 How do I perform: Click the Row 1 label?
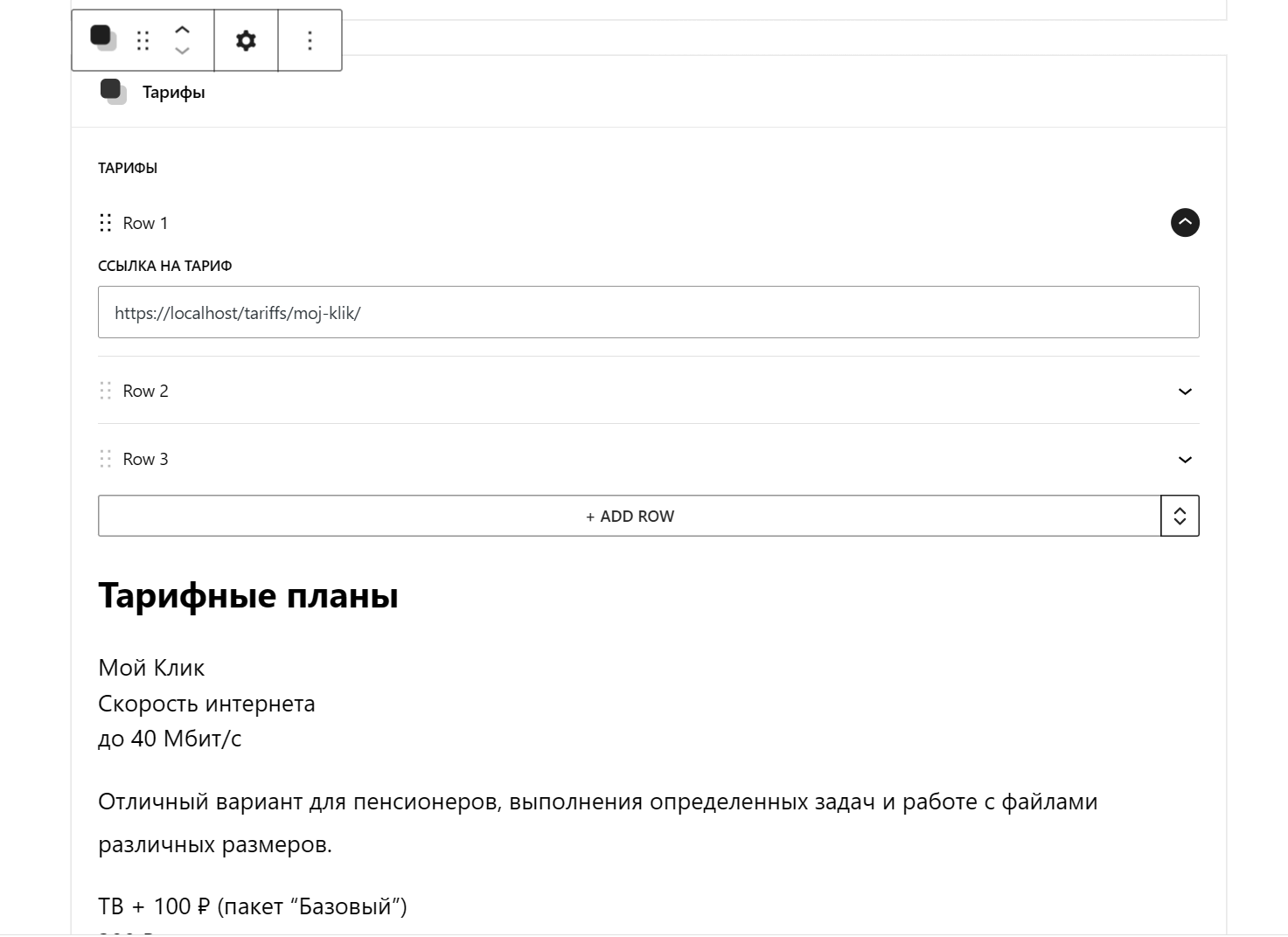pos(145,223)
